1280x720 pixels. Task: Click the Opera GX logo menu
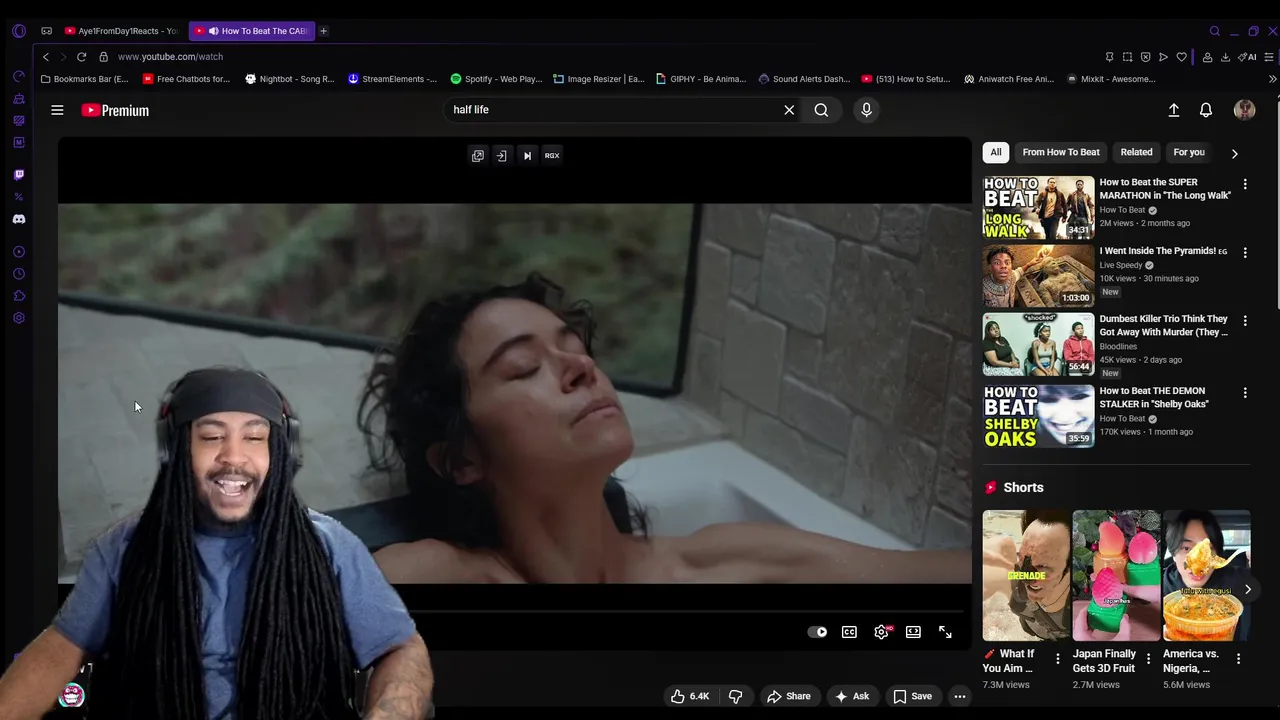19,31
